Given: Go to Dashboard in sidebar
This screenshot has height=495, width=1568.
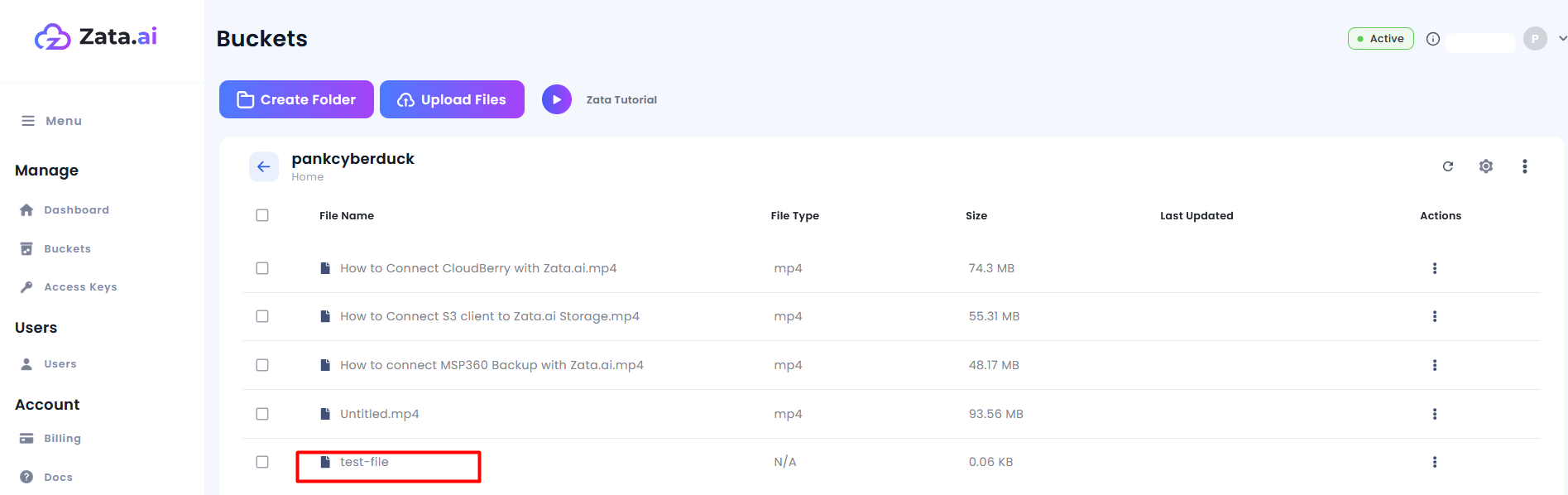Looking at the screenshot, I should point(76,210).
